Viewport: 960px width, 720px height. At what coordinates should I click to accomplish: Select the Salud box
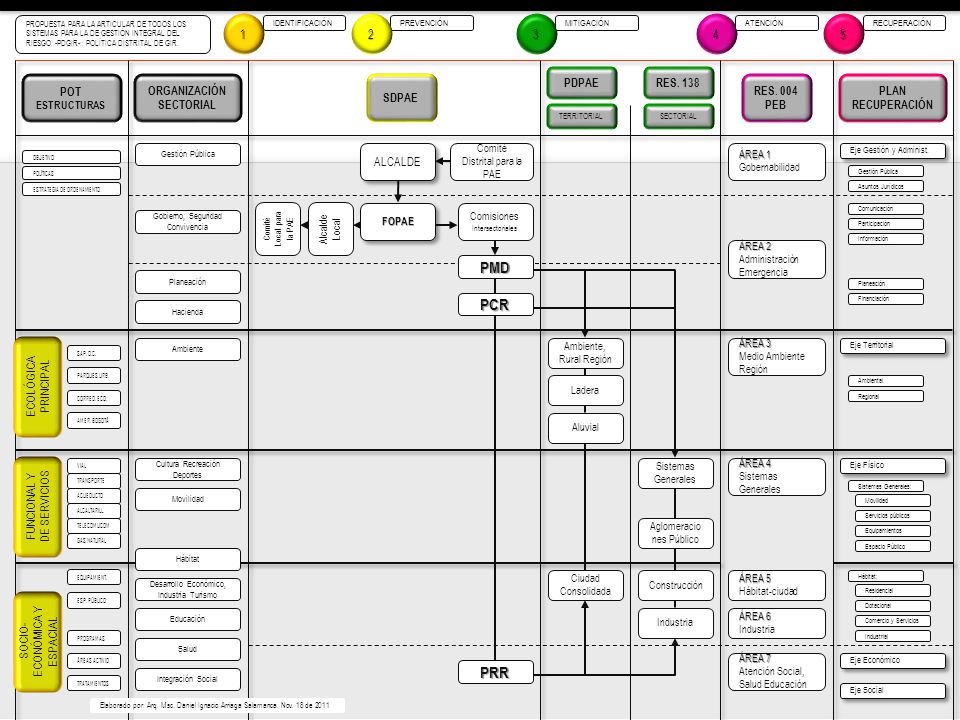point(188,649)
